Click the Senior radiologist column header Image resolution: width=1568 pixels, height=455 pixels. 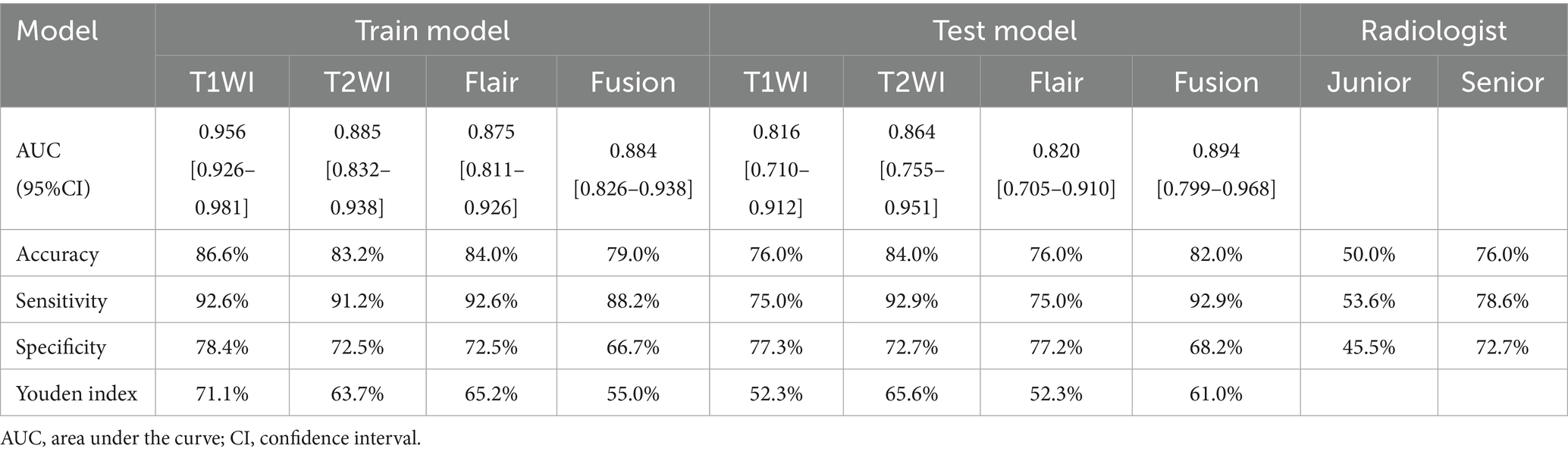coord(1502,82)
